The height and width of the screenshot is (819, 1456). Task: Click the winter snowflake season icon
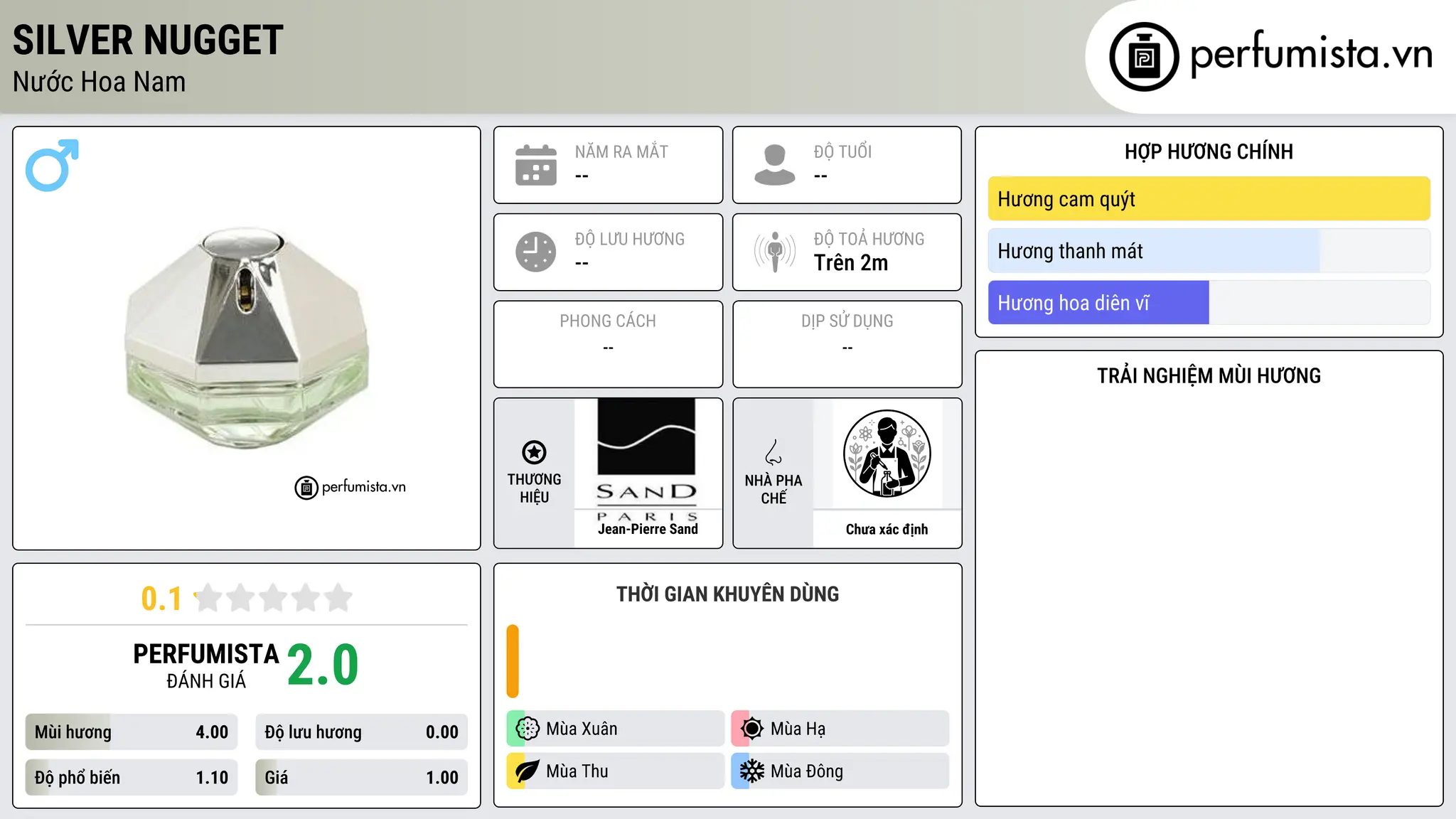(752, 771)
